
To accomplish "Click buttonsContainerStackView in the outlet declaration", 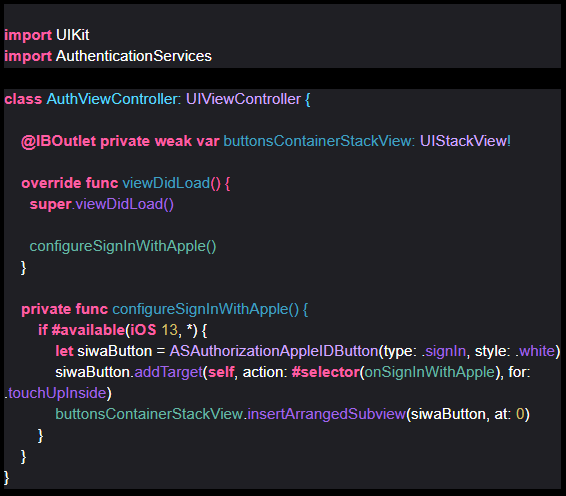I will coord(317,141).
